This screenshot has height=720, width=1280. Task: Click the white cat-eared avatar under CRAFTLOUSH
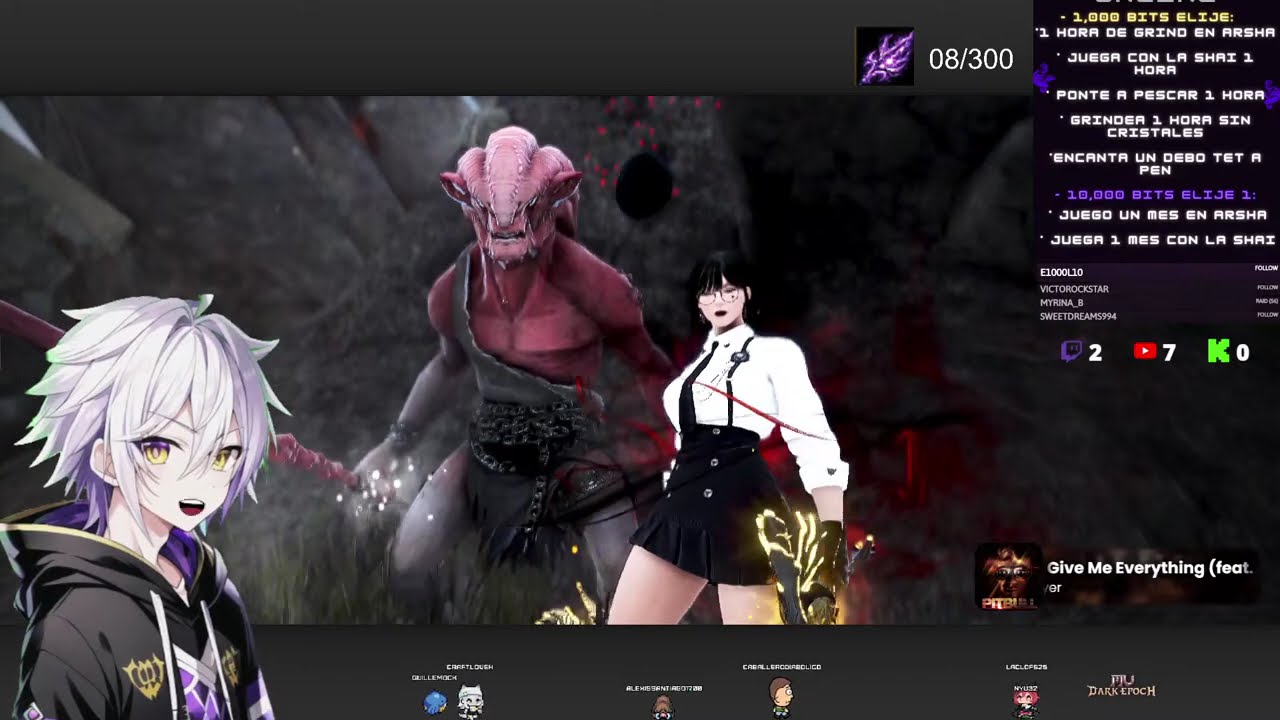[x=470, y=700]
